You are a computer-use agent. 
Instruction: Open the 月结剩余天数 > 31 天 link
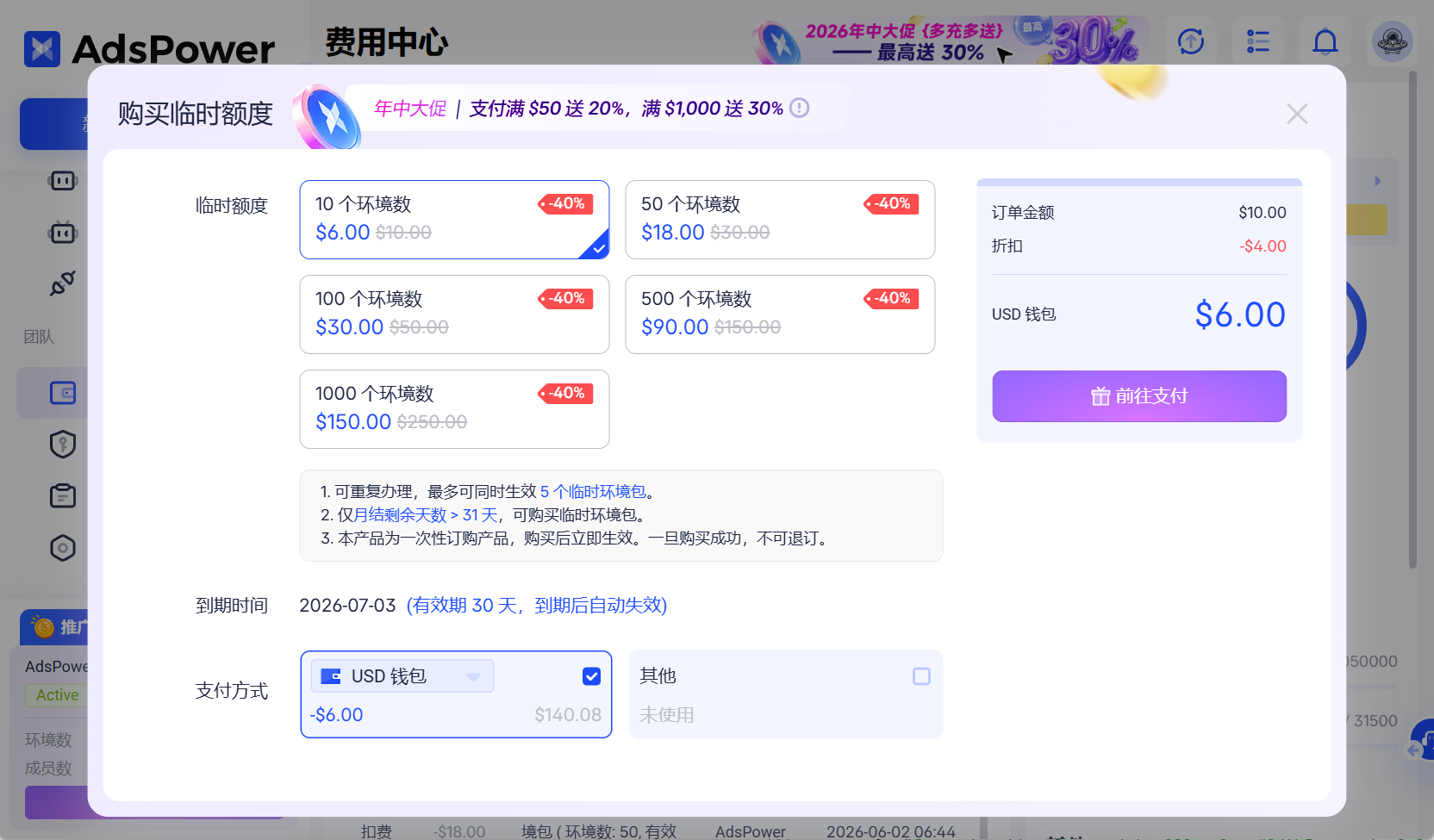pos(426,514)
